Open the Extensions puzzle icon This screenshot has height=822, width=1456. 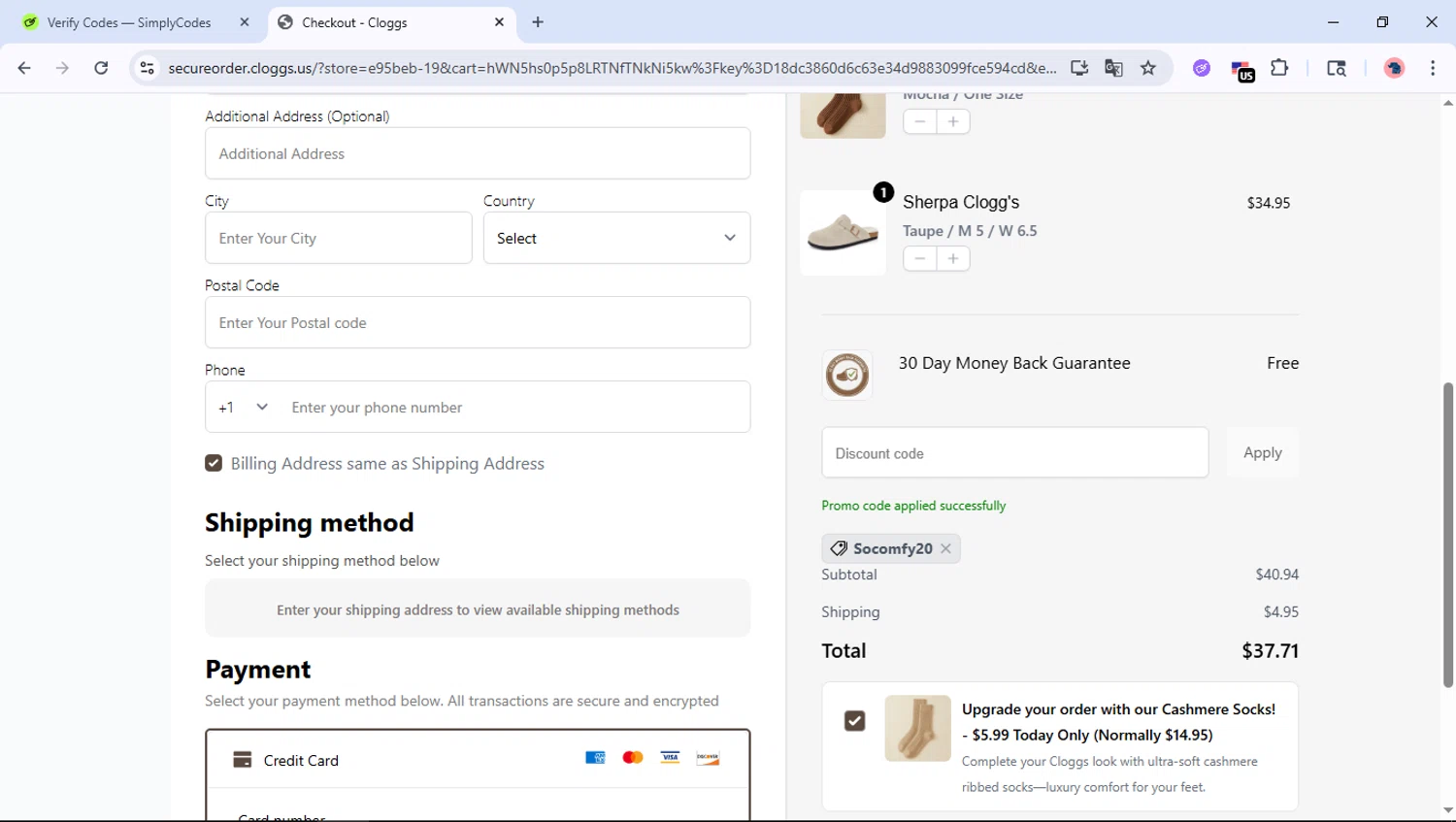(1279, 68)
